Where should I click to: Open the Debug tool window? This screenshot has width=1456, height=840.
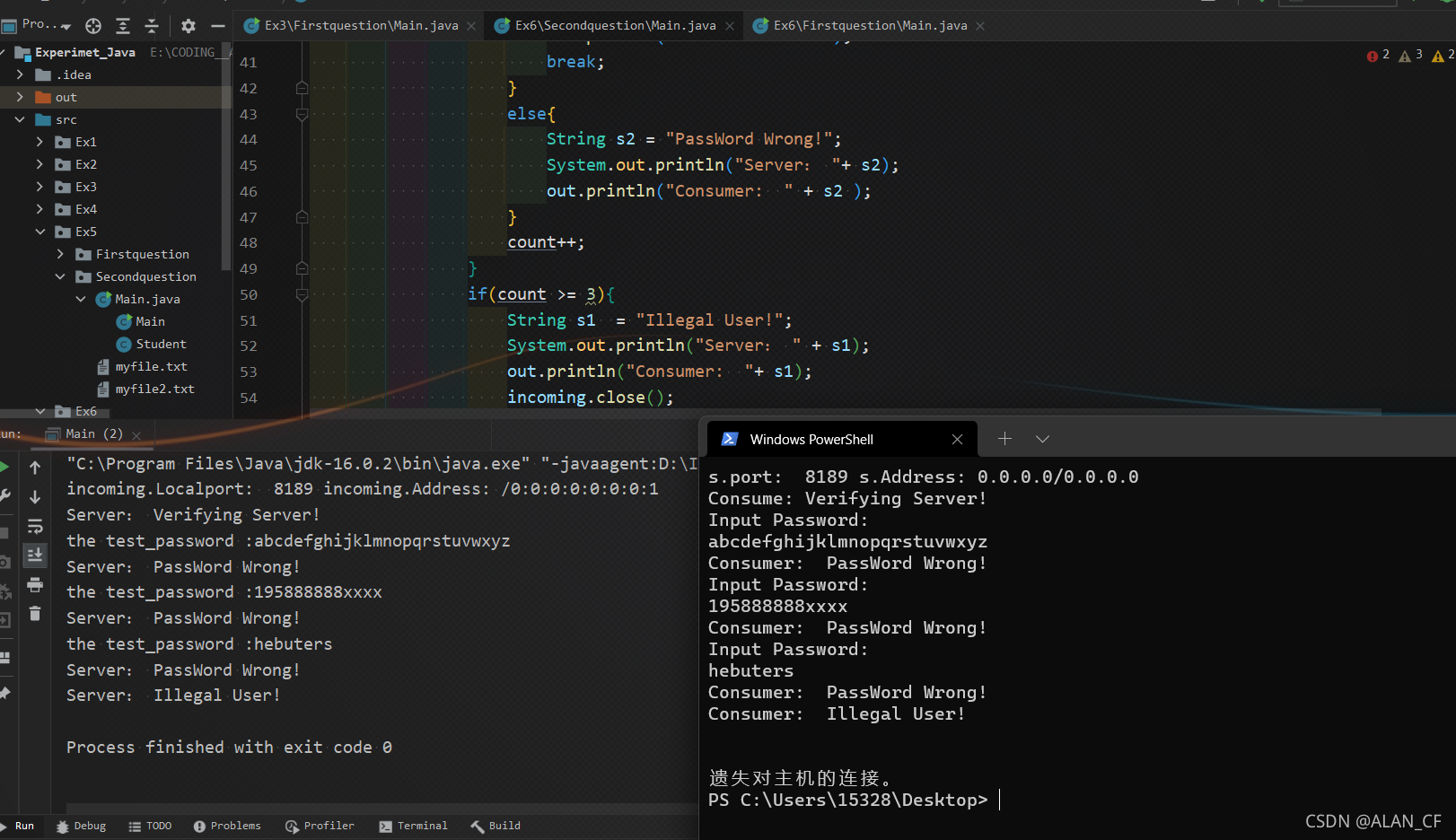coord(81,826)
